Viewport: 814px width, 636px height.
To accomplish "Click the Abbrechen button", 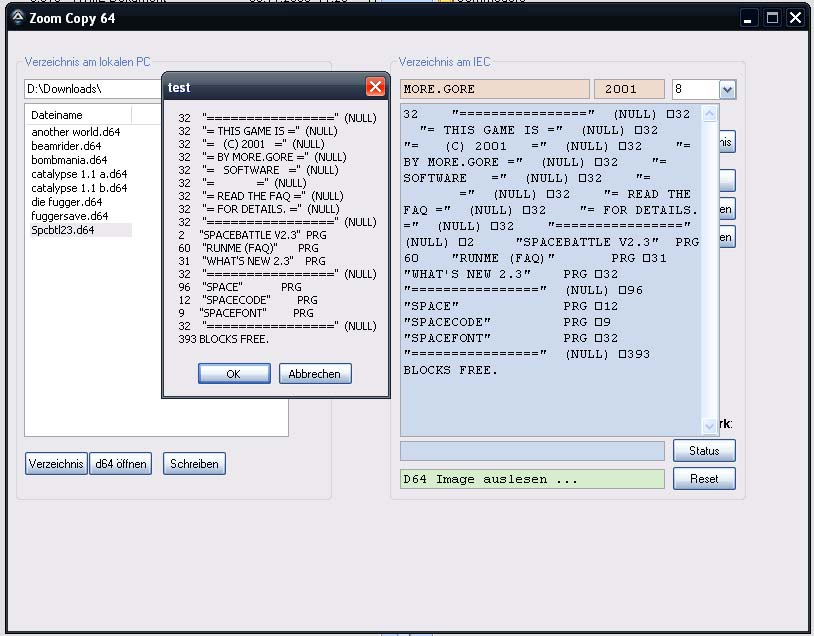I will (315, 374).
